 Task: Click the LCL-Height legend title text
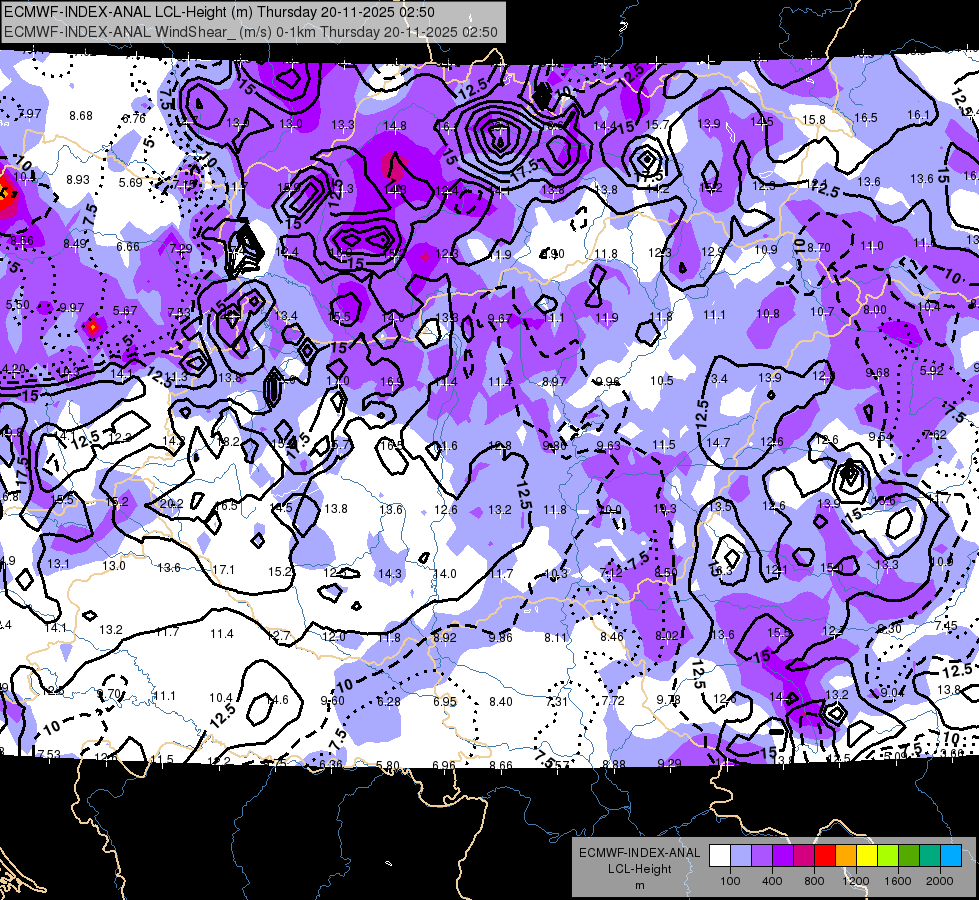pyautogui.click(x=639, y=869)
